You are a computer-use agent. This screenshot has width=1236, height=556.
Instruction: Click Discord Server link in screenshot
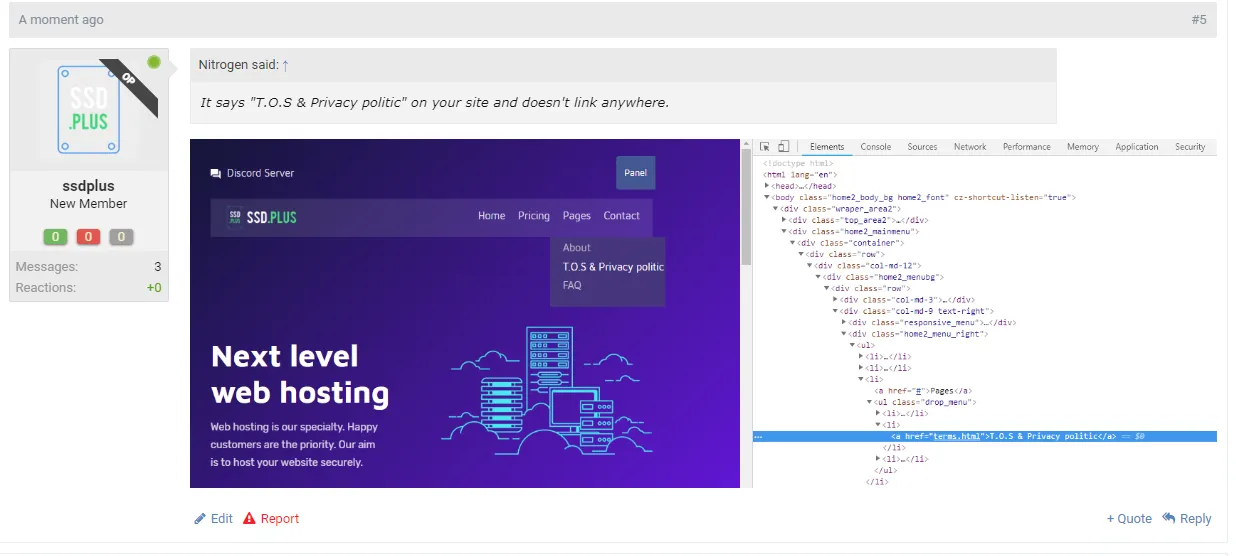[260, 173]
